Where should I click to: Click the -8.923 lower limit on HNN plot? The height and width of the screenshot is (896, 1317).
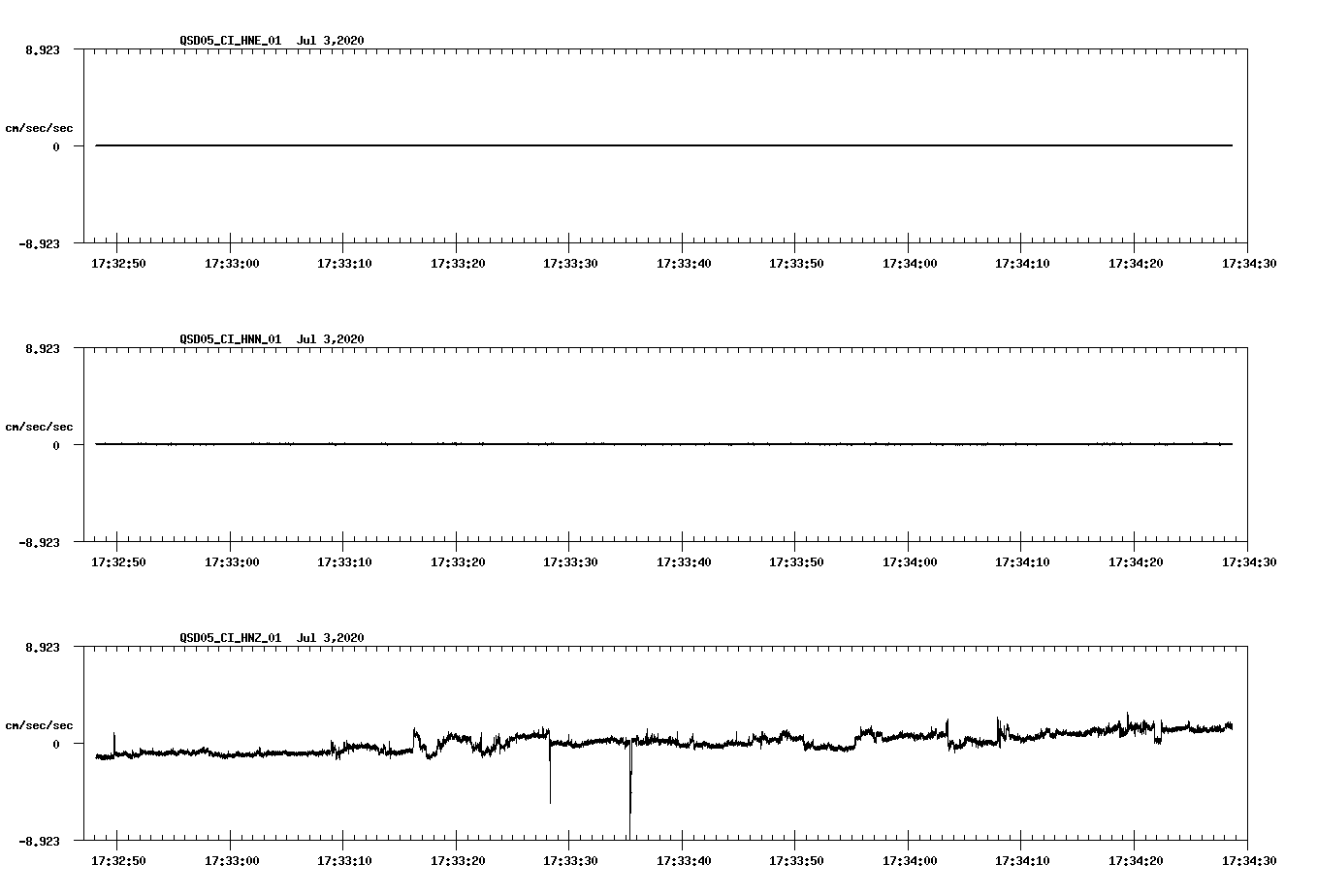point(38,542)
